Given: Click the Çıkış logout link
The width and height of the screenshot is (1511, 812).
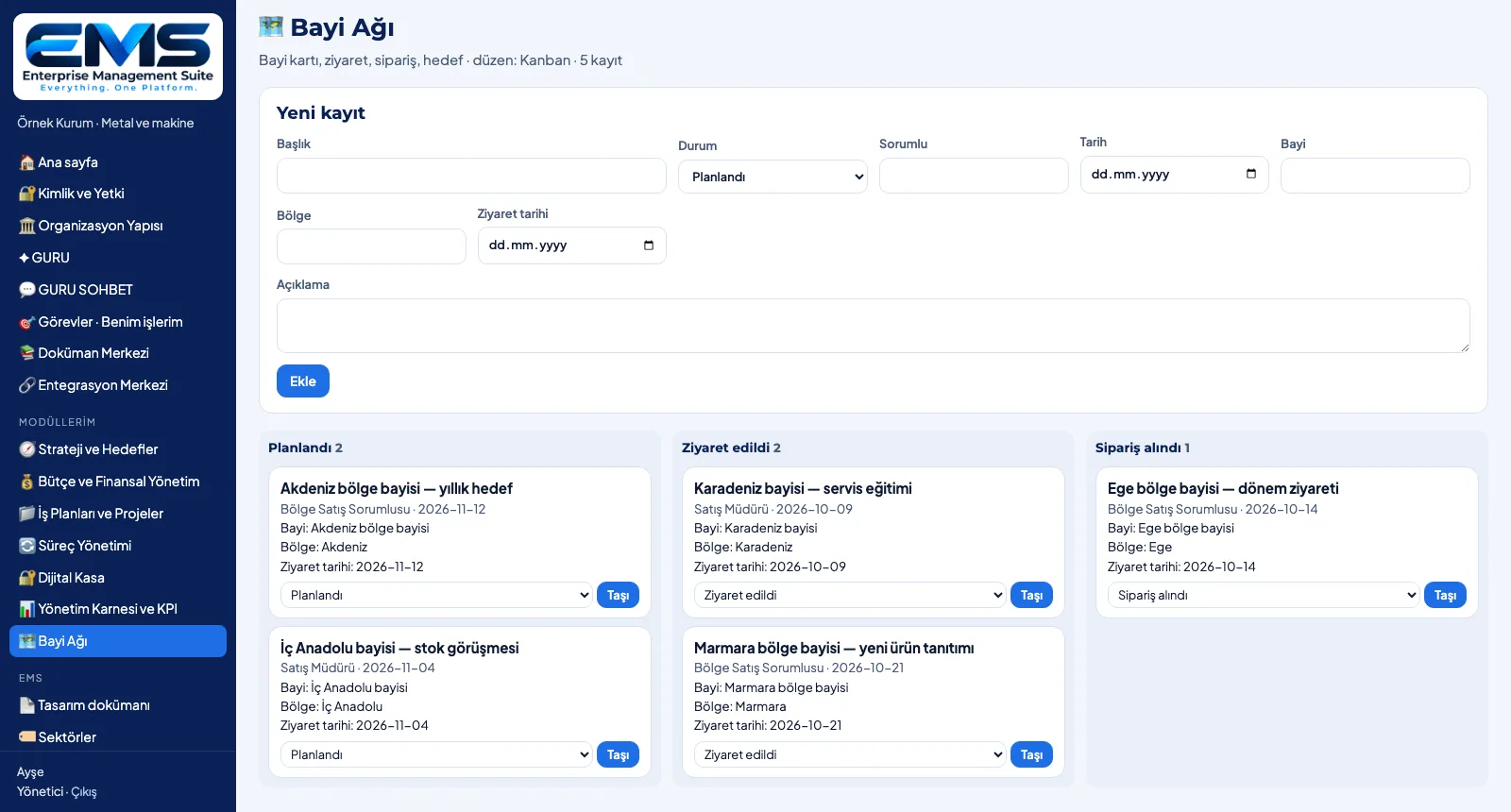Looking at the screenshot, I should coord(84,792).
